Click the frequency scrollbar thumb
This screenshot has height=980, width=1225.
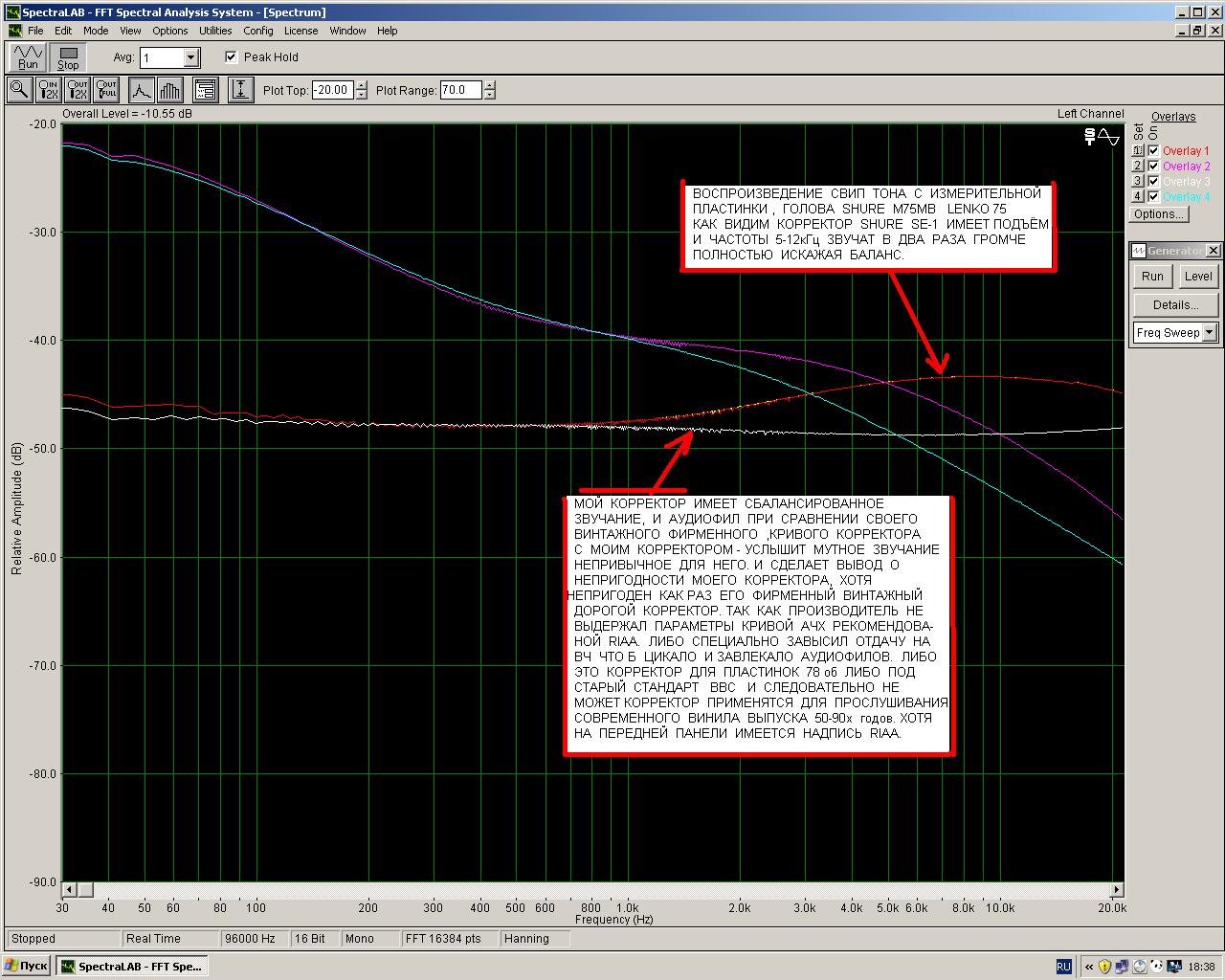point(85,889)
